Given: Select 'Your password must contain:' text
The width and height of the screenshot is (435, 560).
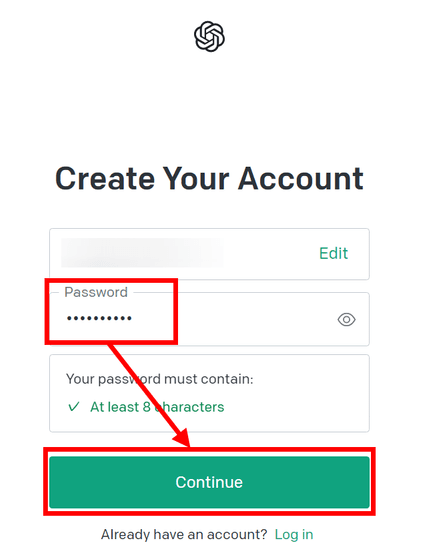Looking at the screenshot, I should pos(160,379).
